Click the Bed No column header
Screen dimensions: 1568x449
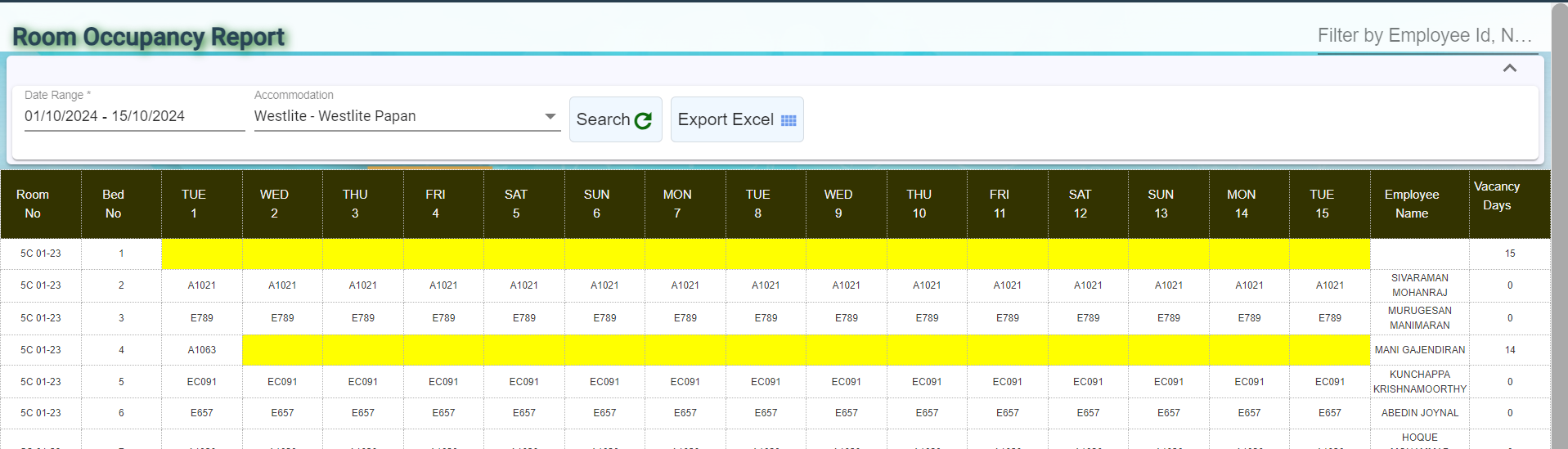tap(113, 204)
